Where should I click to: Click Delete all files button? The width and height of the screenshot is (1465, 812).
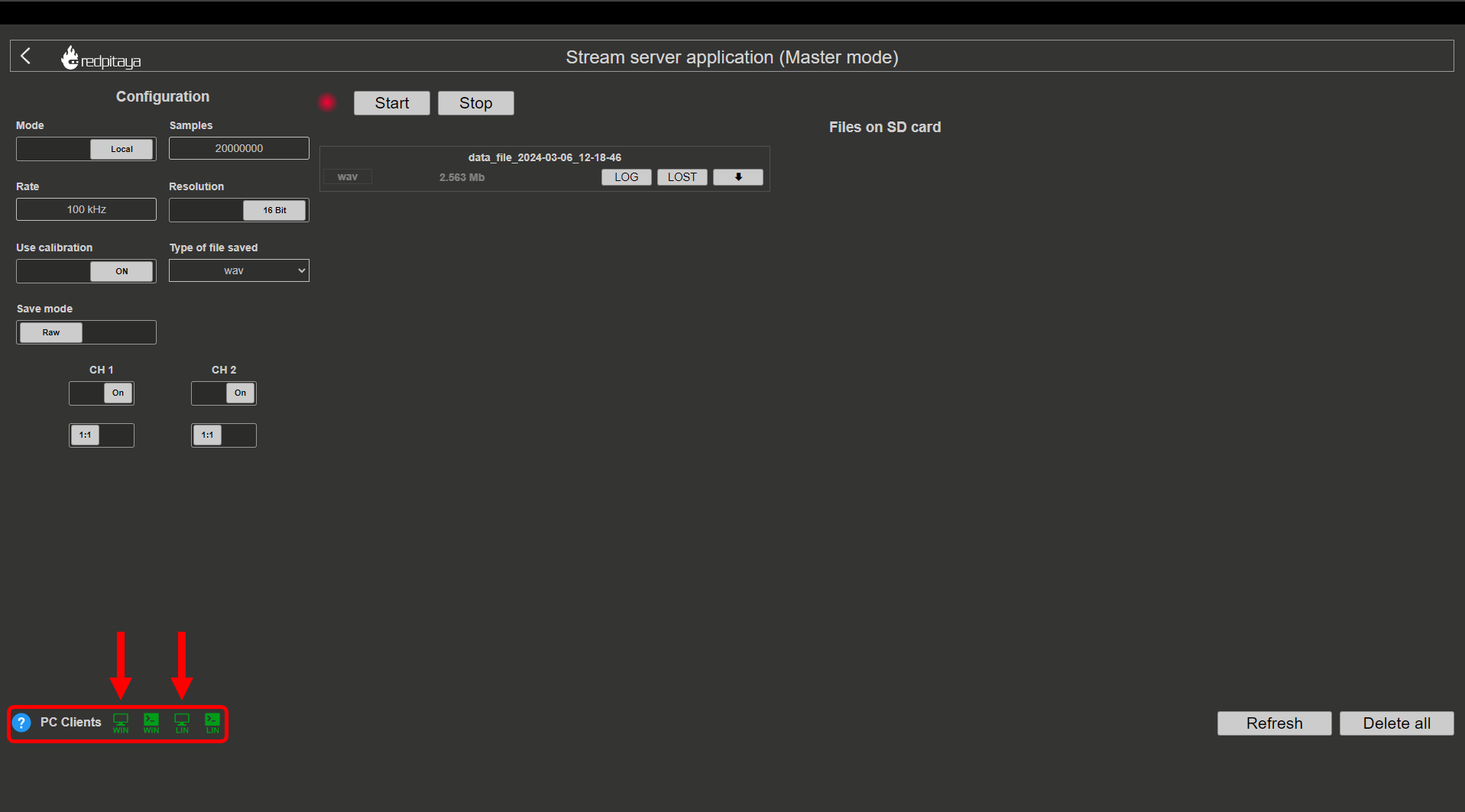tap(1397, 723)
